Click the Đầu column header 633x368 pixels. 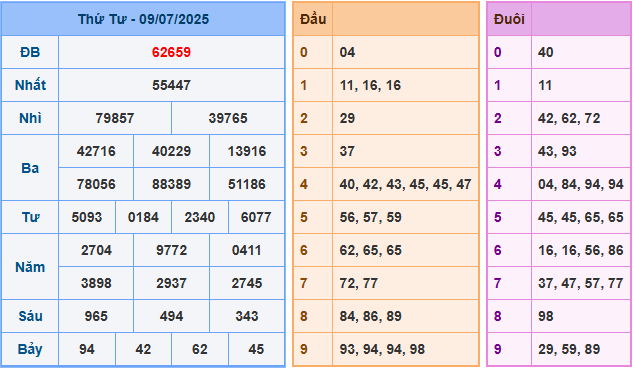click(x=313, y=19)
